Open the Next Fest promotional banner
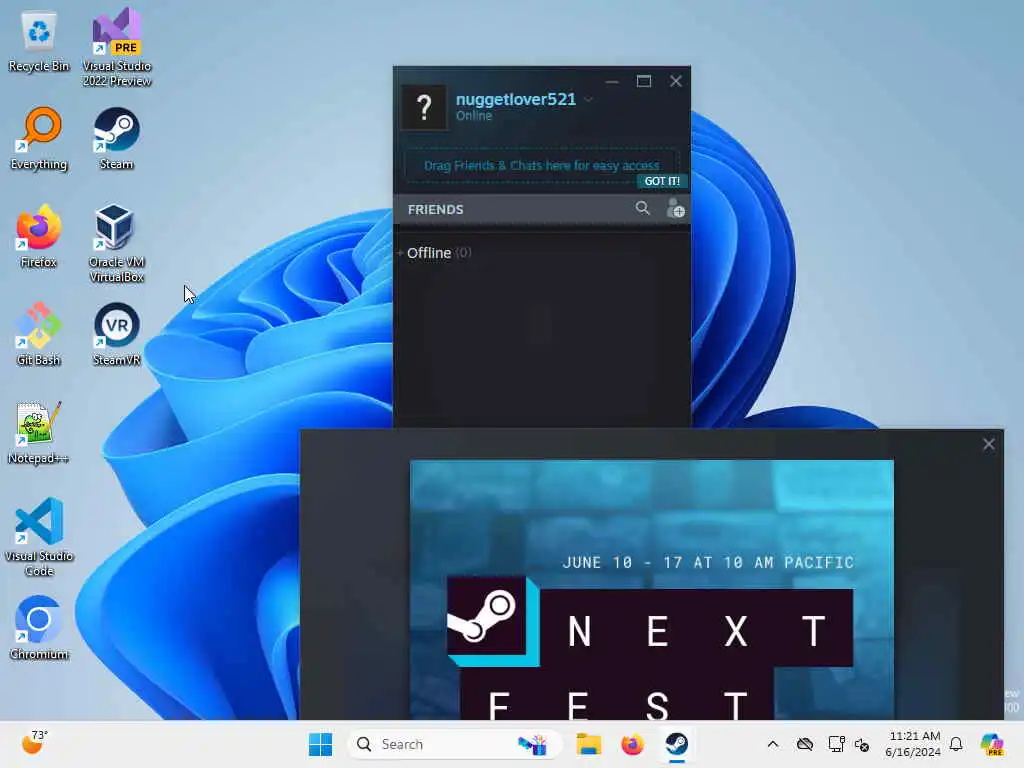Viewport: 1024px width, 768px height. (652, 590)
